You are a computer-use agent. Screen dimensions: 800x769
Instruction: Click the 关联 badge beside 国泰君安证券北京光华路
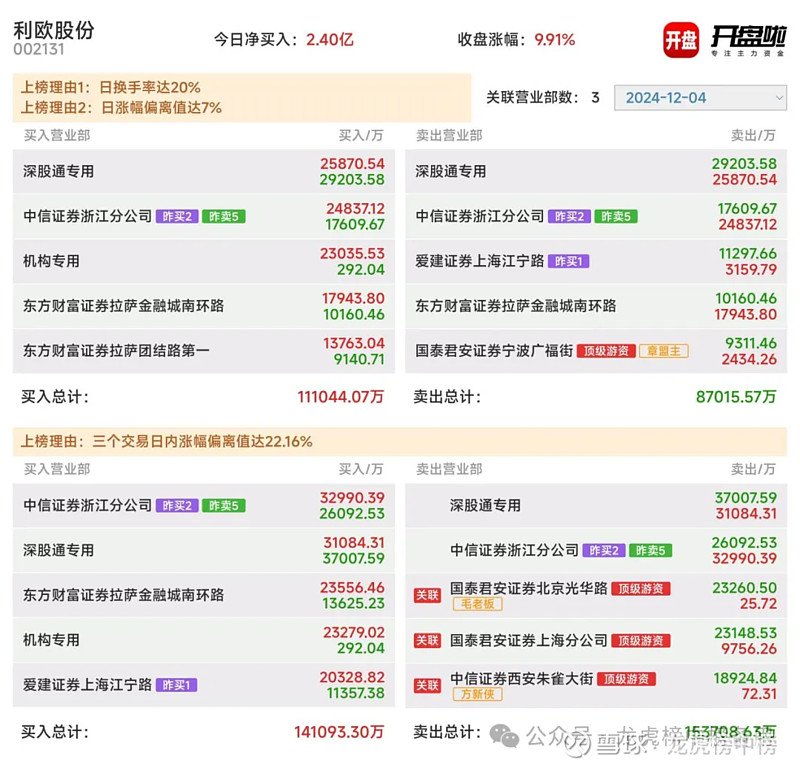427,595
